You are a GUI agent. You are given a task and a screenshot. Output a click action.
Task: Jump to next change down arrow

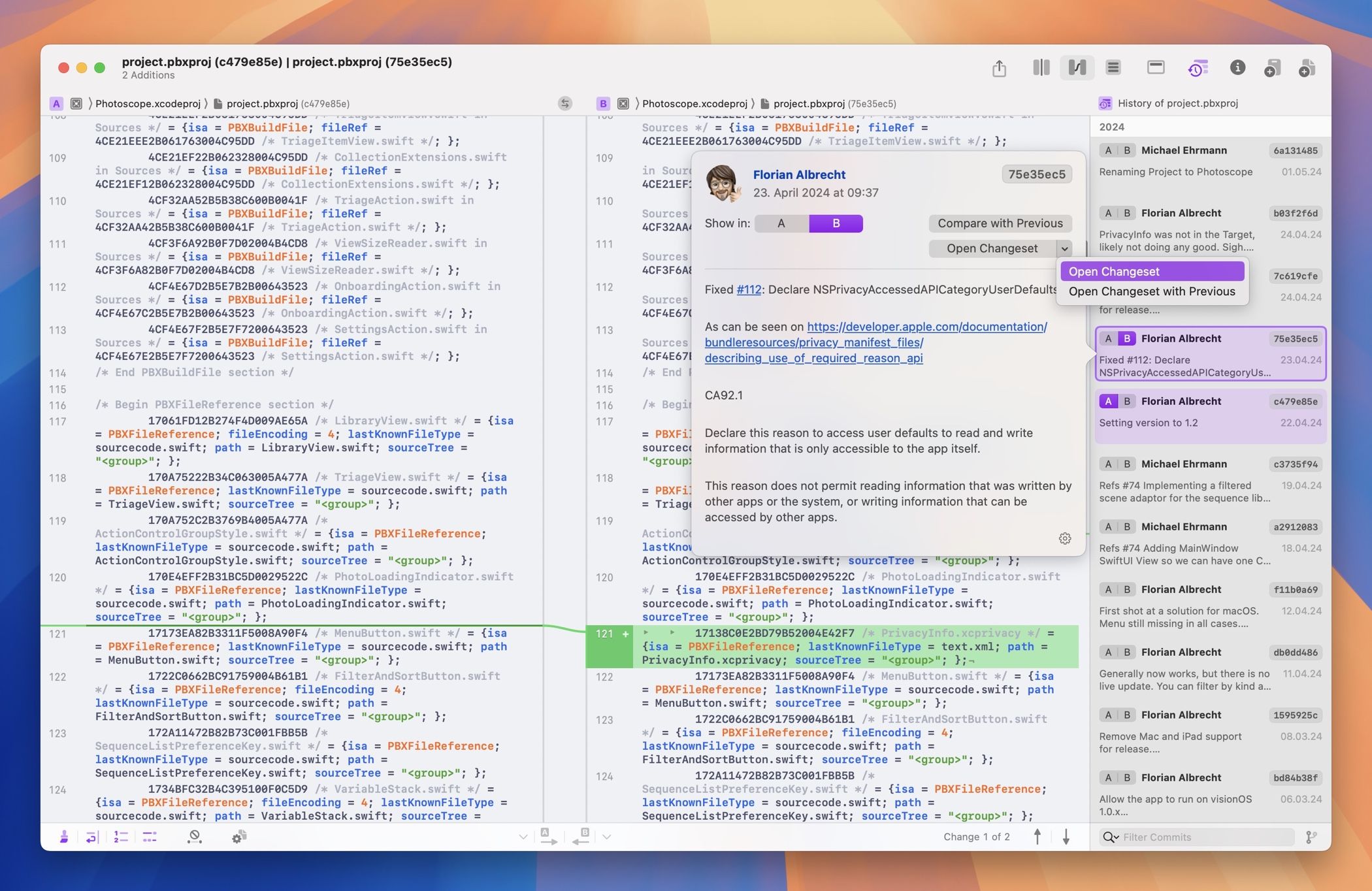1066,837
